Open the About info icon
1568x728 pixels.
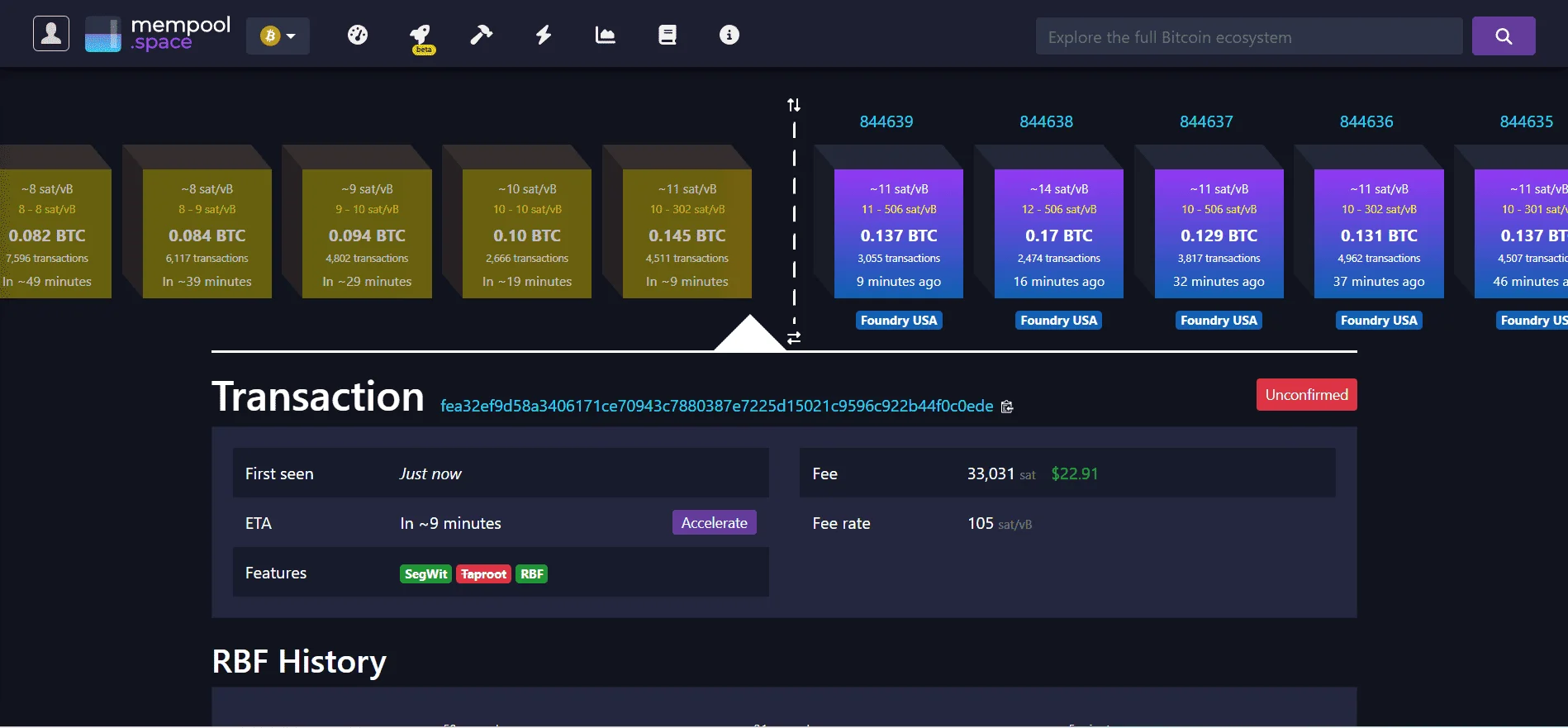coord(729,35)
